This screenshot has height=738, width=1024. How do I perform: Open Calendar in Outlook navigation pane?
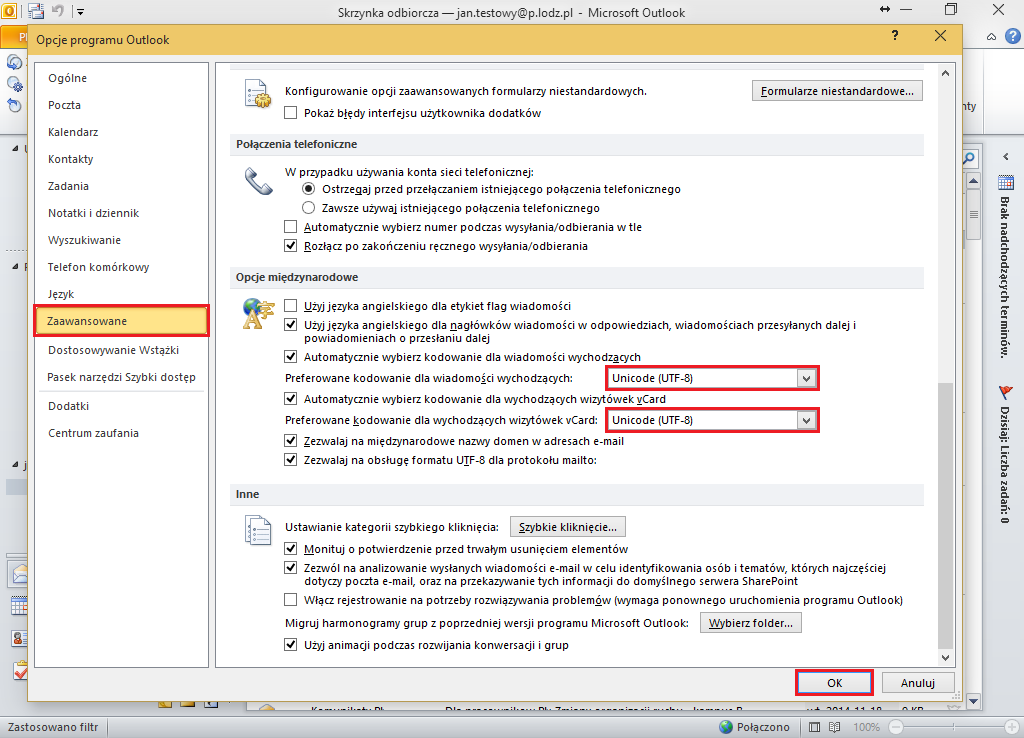[18, 606]
